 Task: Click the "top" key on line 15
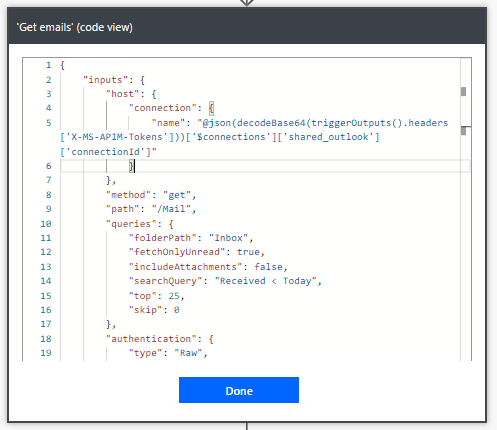click(142, 296)
